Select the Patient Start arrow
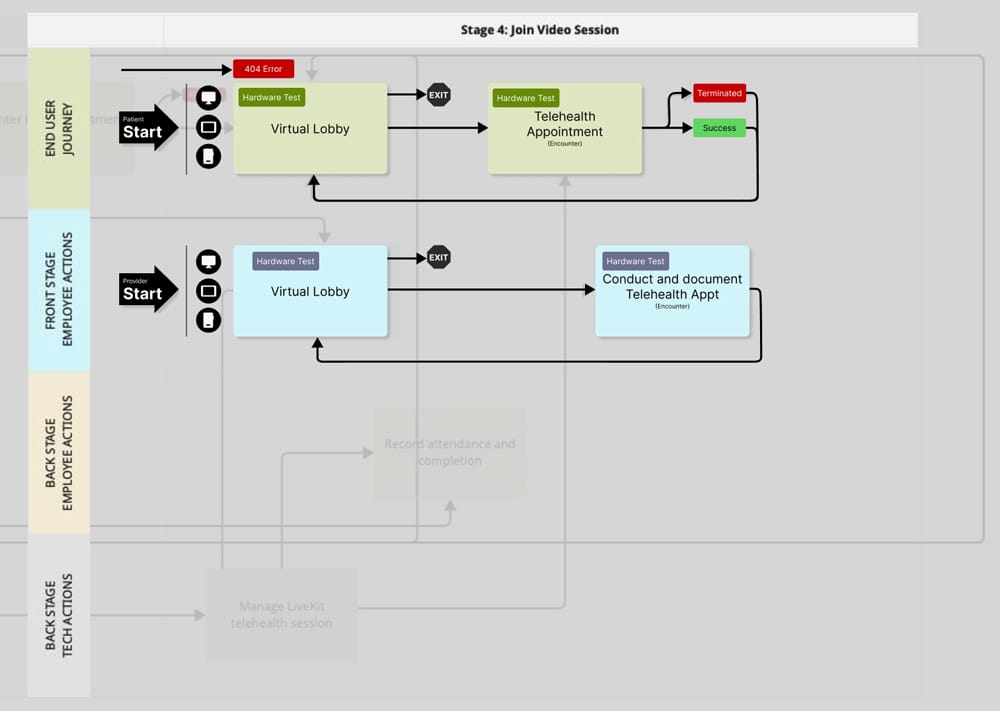The image size is (1000, 711). [147, 128]
